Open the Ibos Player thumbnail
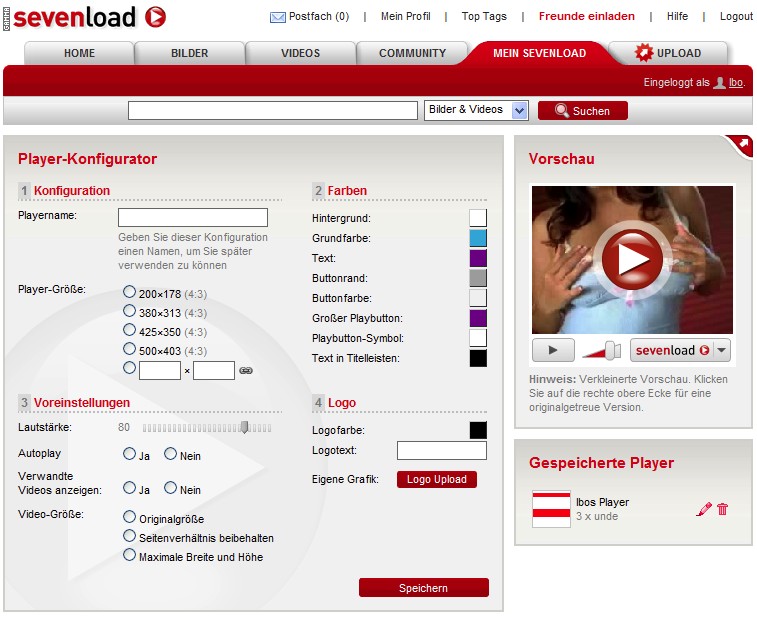 tap(551, 509)
